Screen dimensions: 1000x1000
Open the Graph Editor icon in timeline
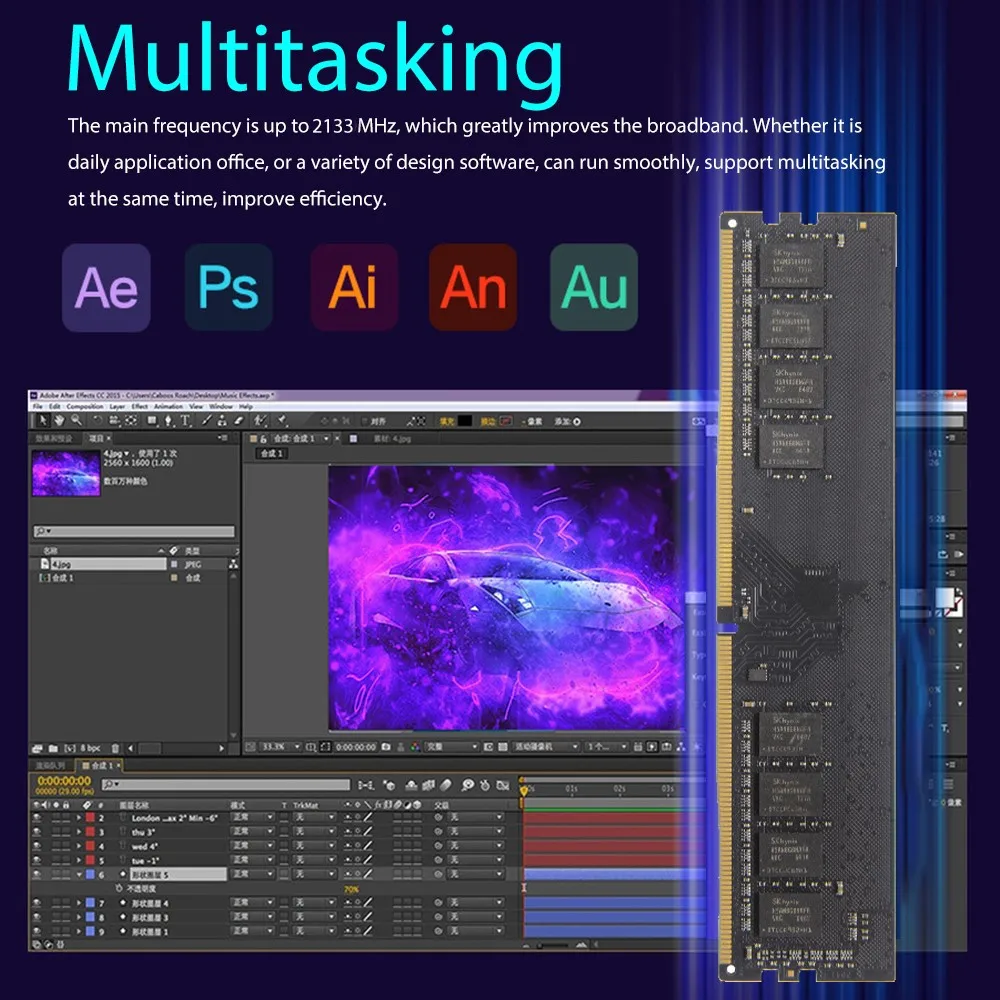(503, 785)
